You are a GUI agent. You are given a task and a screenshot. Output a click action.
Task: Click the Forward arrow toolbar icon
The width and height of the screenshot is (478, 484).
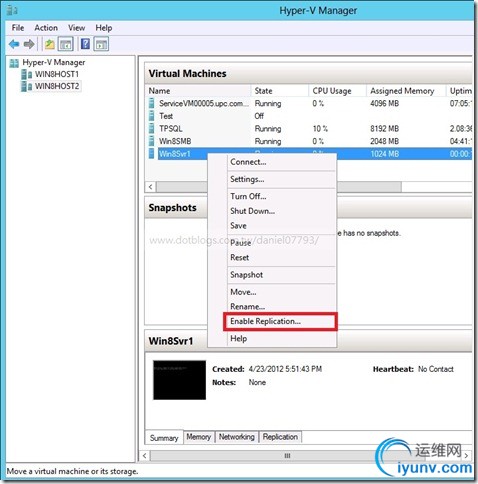[29, 44]
